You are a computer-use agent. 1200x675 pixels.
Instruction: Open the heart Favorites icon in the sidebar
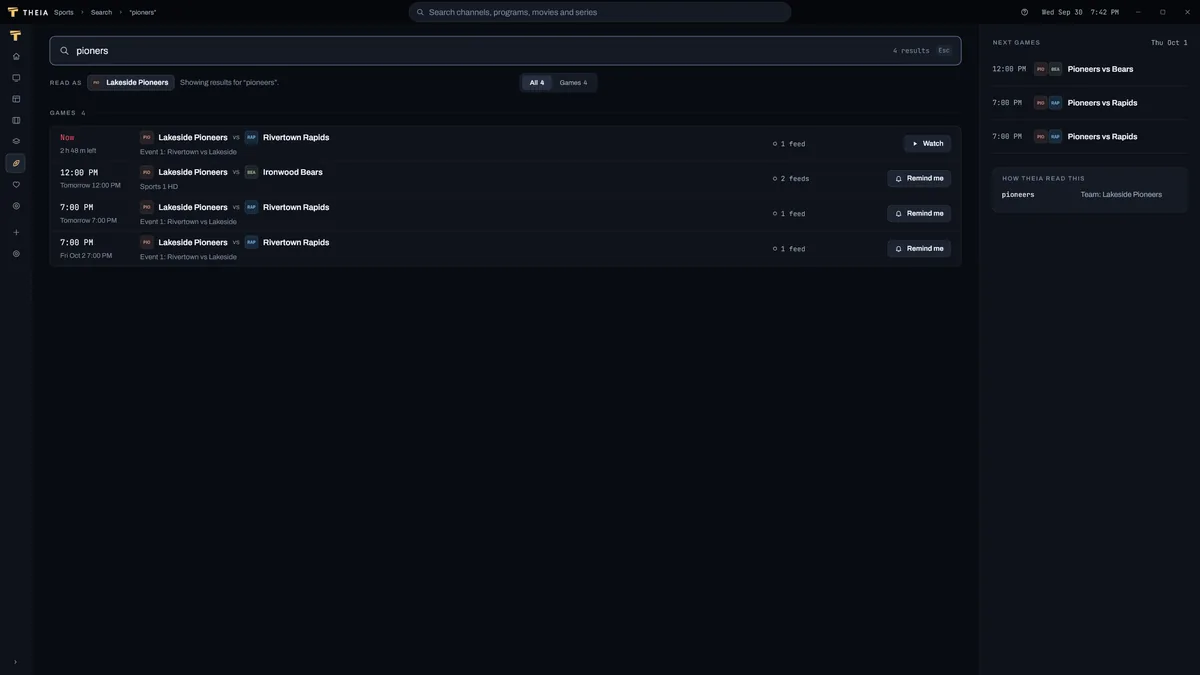click(x=16, y=185)
